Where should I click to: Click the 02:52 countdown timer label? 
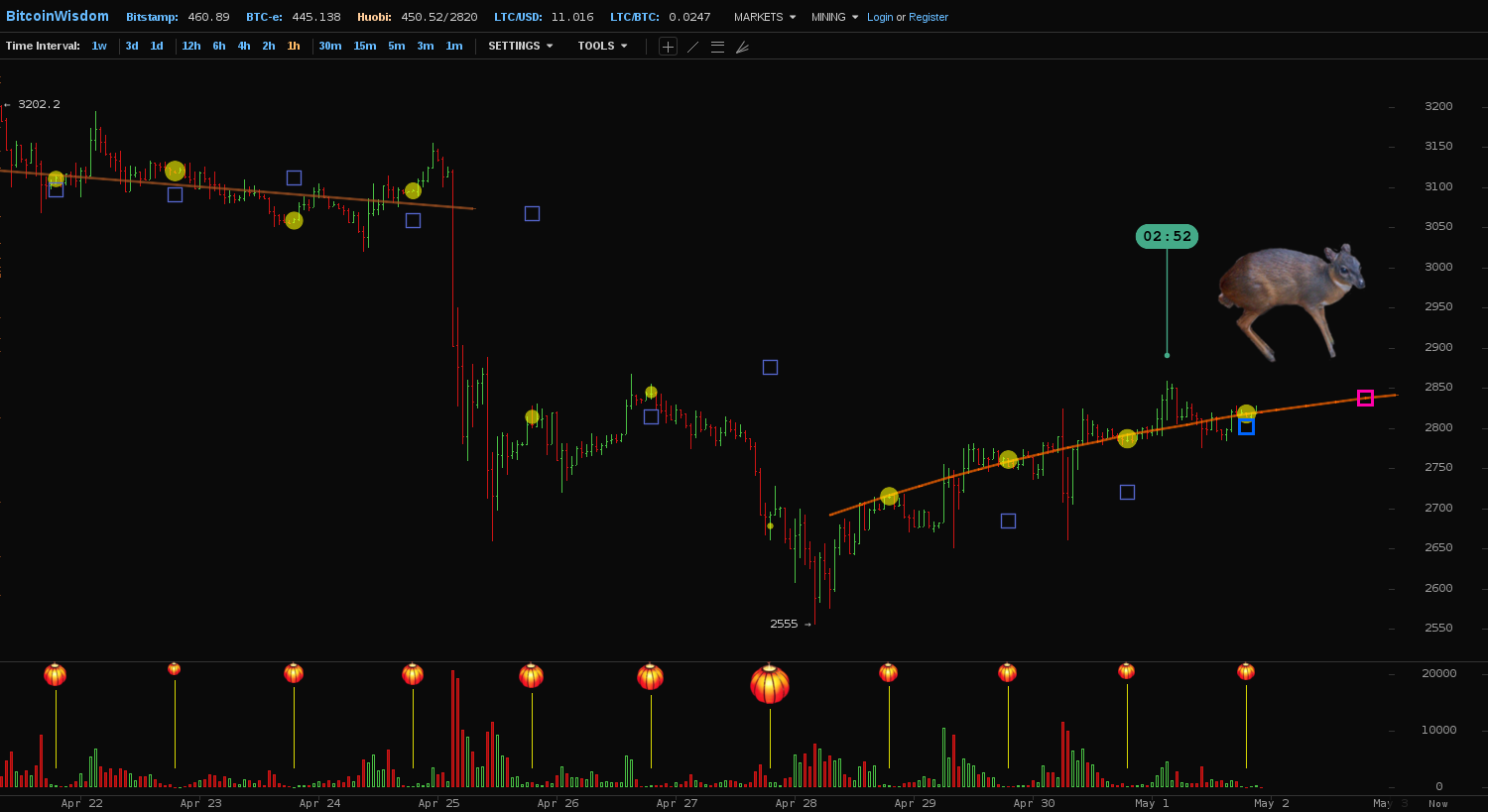point(1167,236)
